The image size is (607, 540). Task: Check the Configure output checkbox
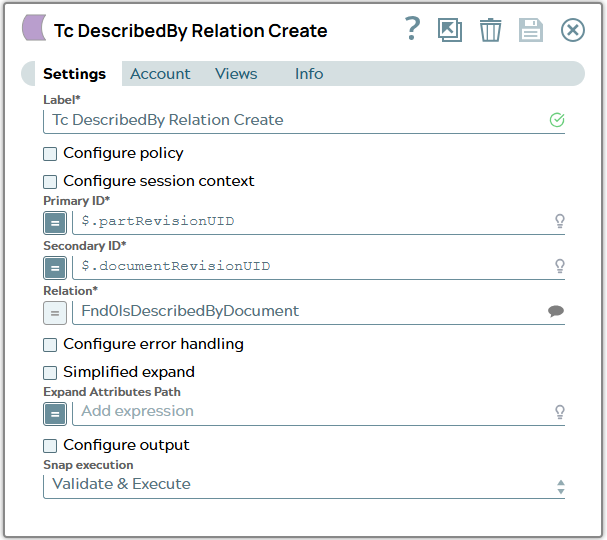50,446
